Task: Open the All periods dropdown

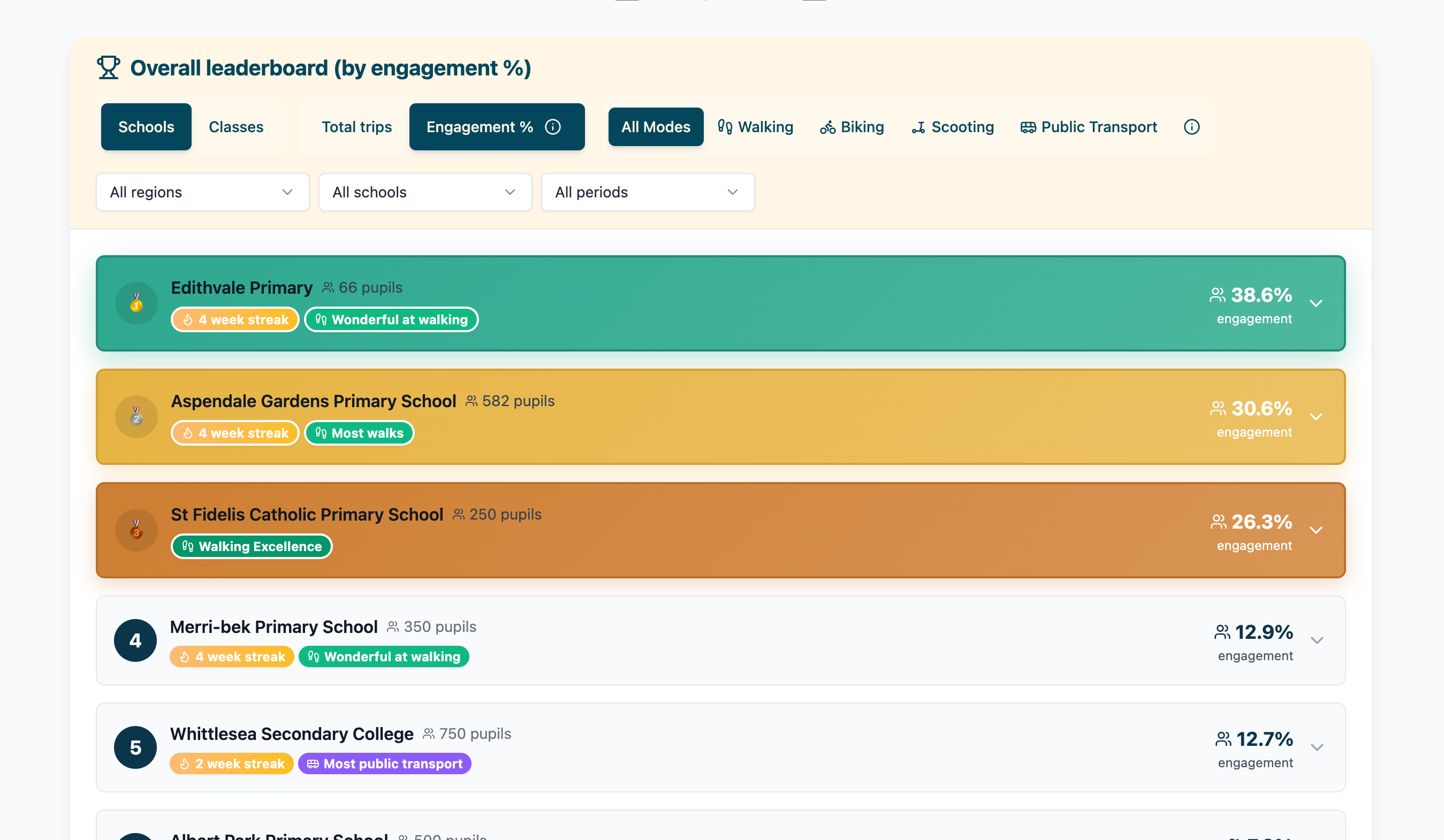Action: click(648, 192)
